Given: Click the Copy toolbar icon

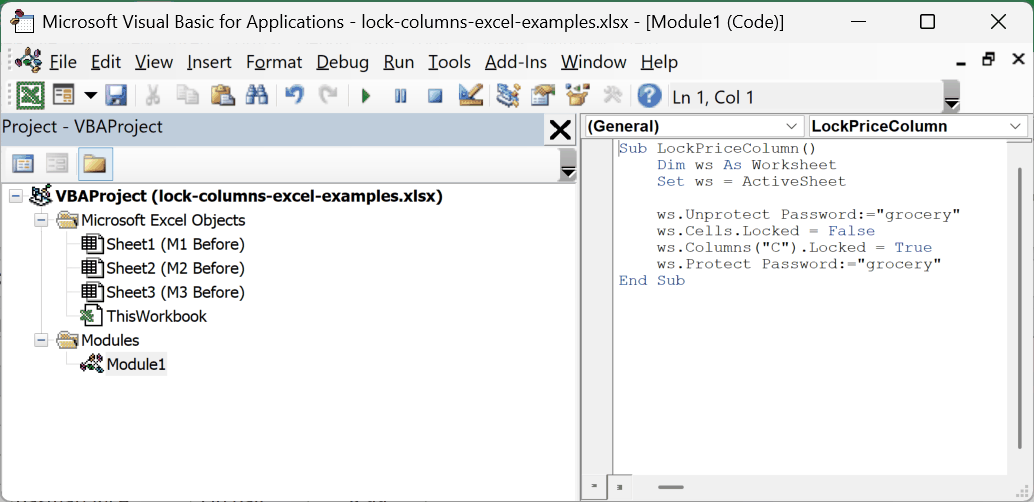Looking at the screenshot, I should coord(188,96).
